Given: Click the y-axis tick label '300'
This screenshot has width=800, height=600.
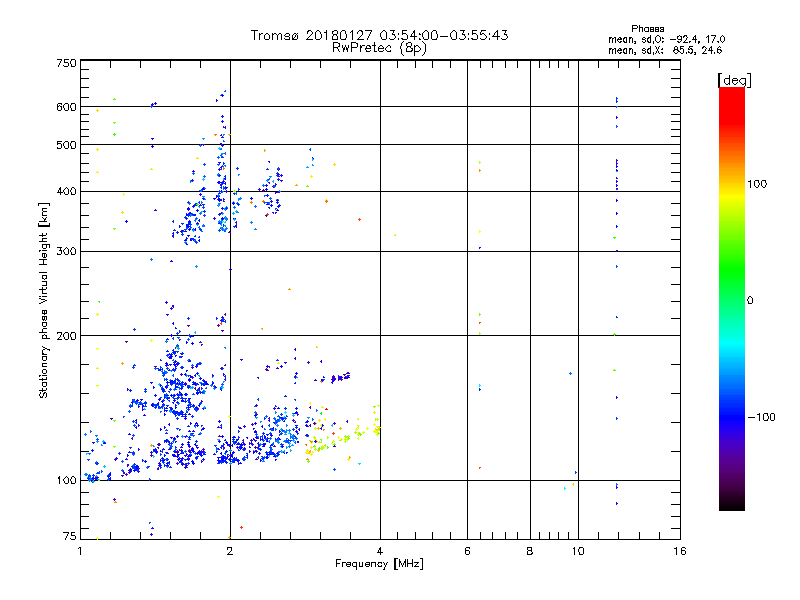Looking at the screenshot, I should (66, 252).
